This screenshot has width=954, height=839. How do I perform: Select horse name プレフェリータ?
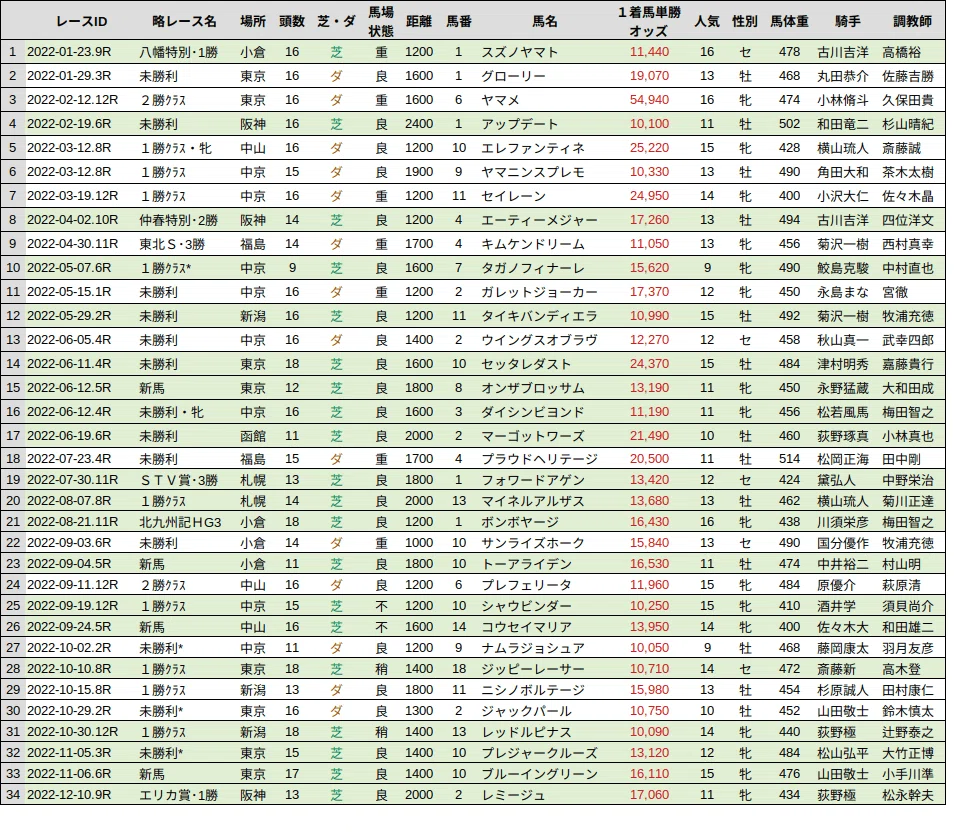coord(526,585)
